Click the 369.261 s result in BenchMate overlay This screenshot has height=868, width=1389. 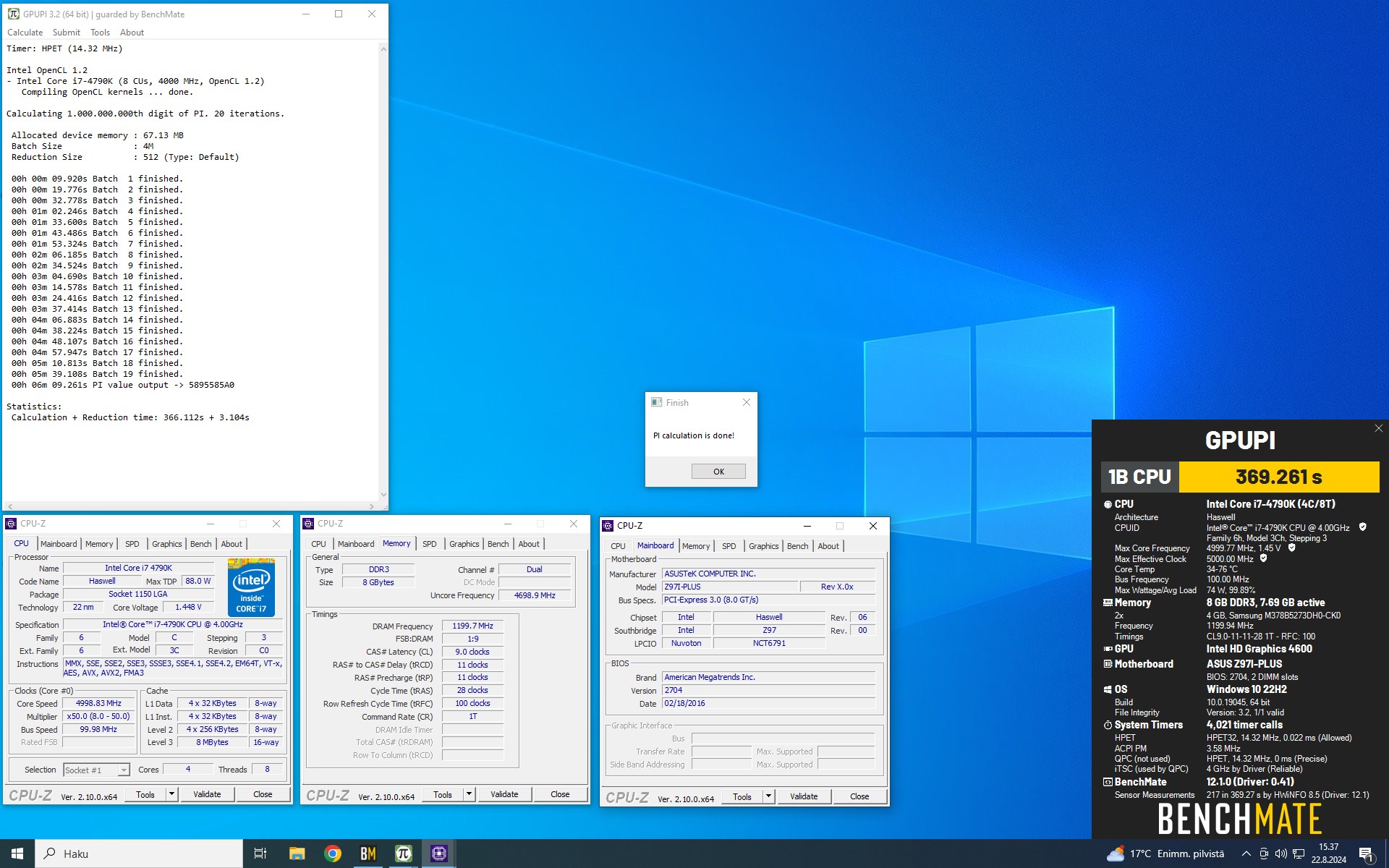click(x=1278, y=477)
